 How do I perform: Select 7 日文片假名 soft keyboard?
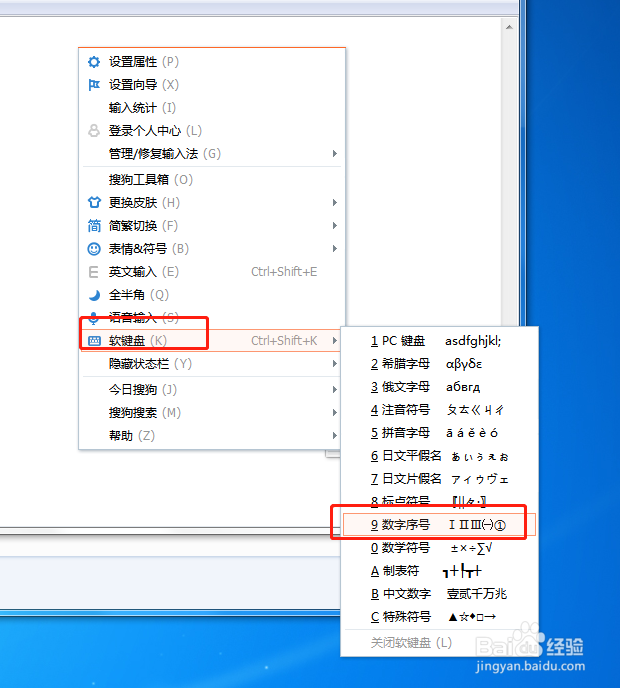coord(439,479)
